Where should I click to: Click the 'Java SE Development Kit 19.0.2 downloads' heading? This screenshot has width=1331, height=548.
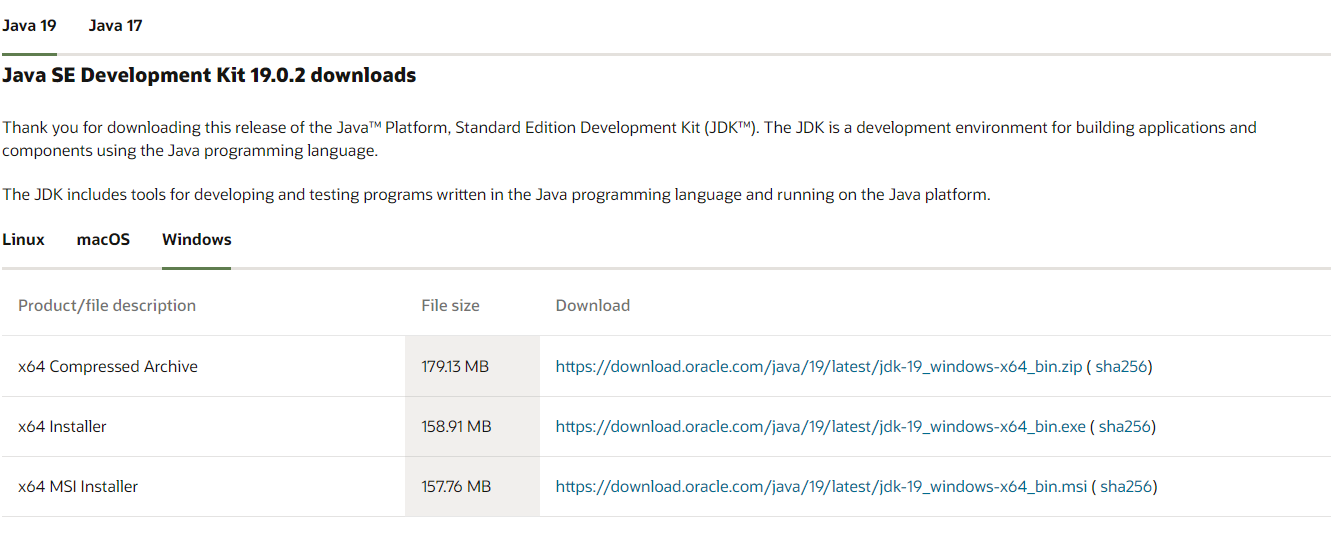point(209,76)
